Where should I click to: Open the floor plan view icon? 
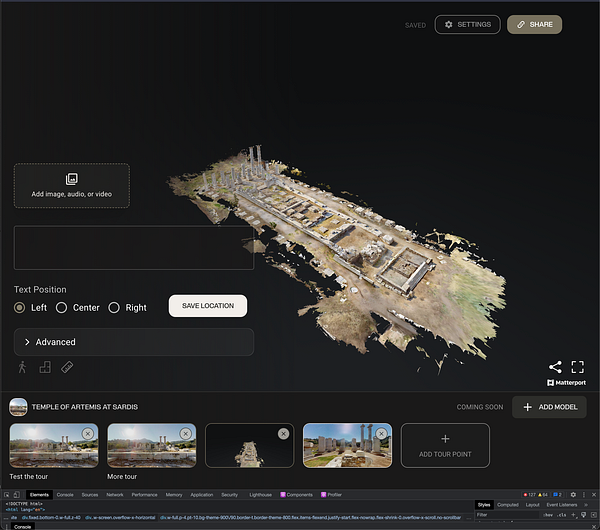point(44,367)
